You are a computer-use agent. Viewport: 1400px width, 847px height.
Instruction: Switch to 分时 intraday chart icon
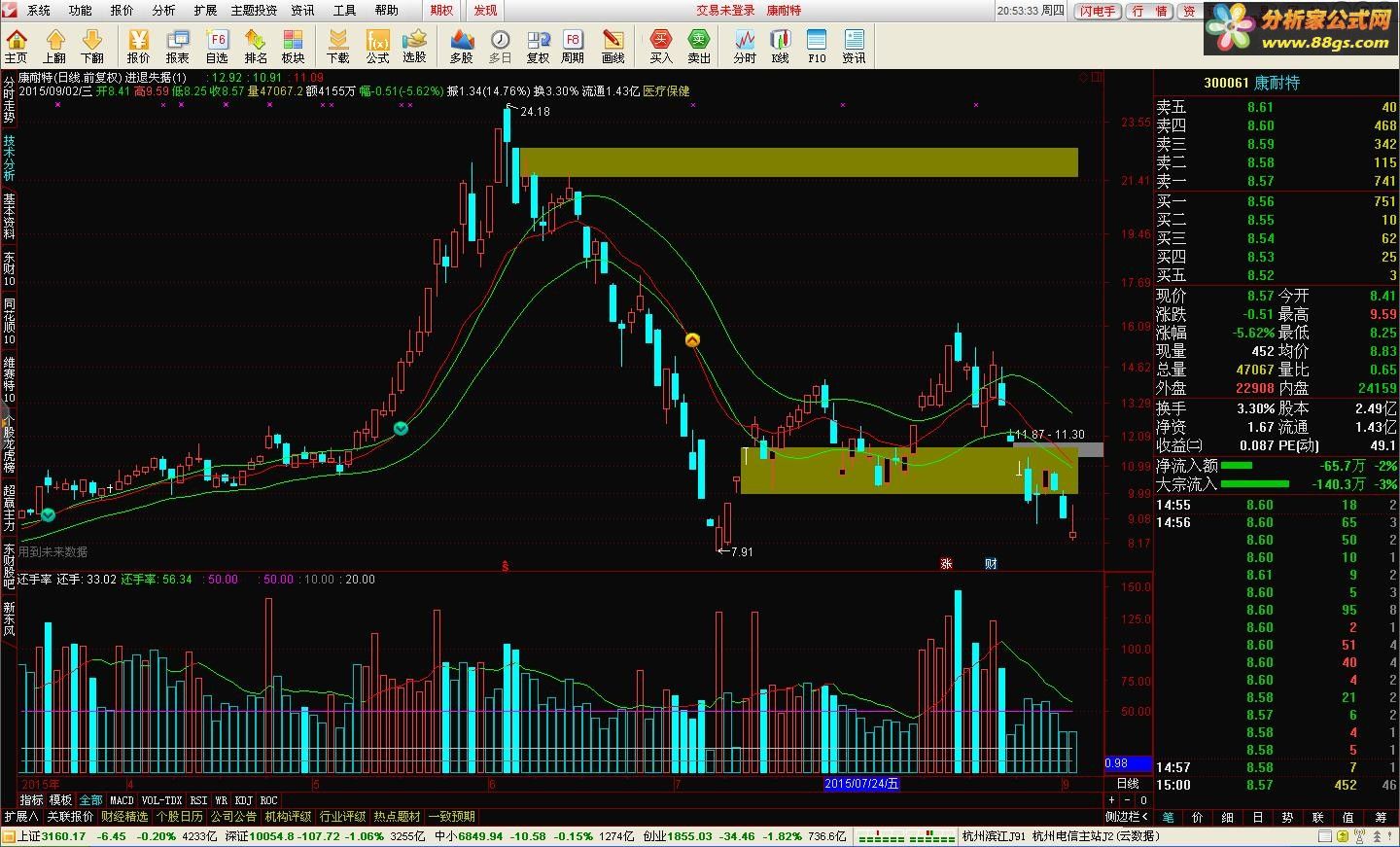745,46
